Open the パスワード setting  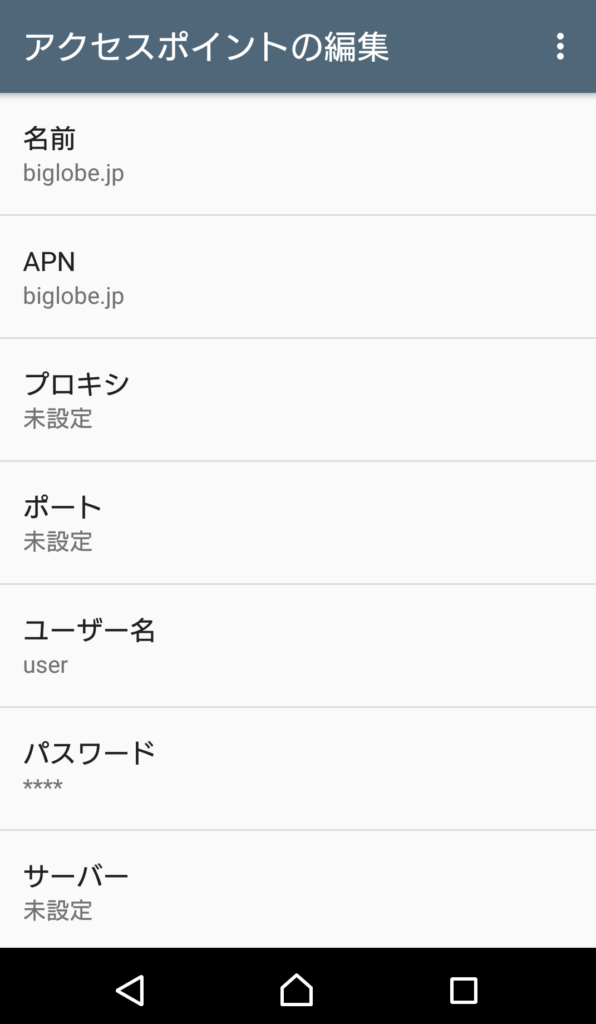pos(298,769)
